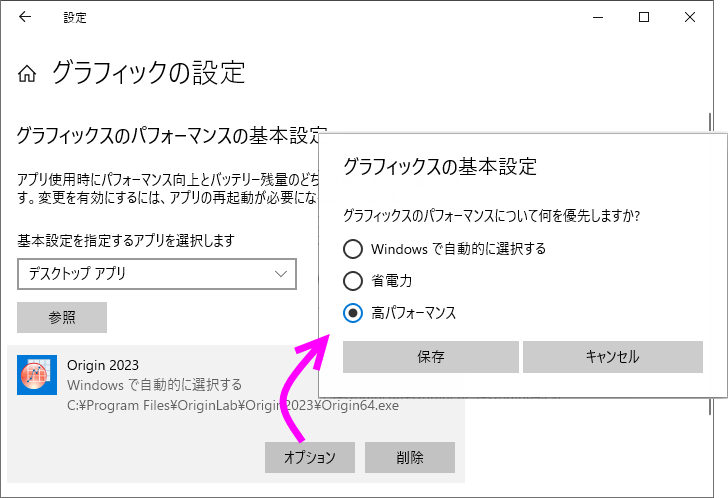The height and width of the screenshot is (498, 728).
Task: Open the デスクトップ アプリ dropdown
Action: (x=157, y=274)
